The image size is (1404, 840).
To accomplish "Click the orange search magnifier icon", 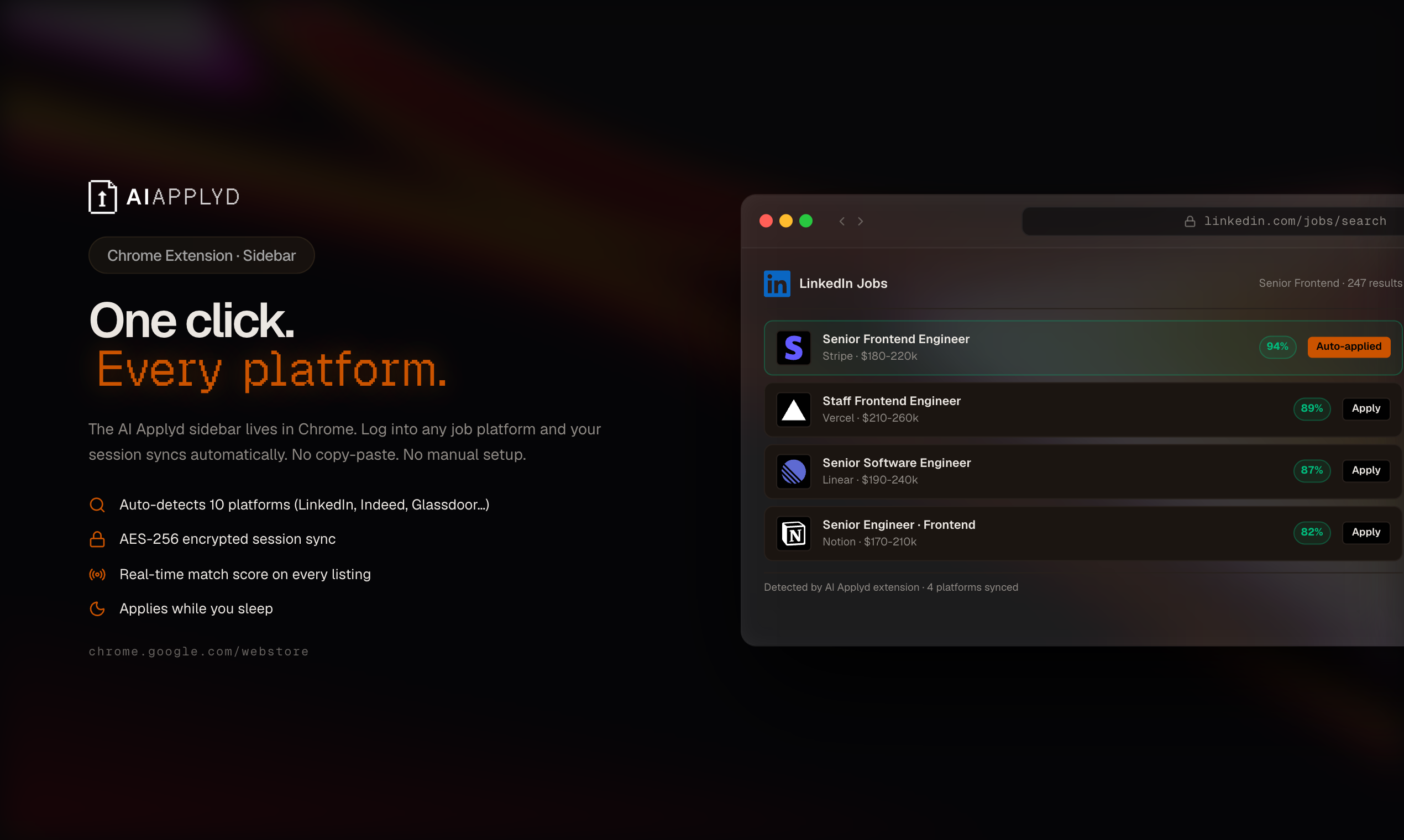I will [x=97, y=505].
